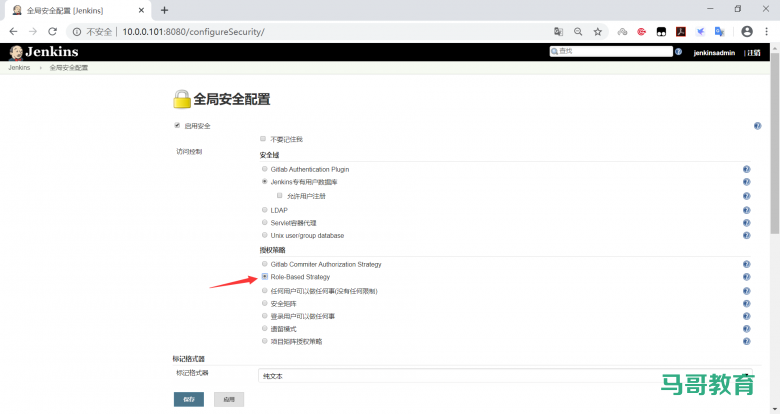Image resolution: width=780 pixels, height=414 pixels.
Task: Open help icon for 项目矩阵授权策略
Action: pyautogui.click(x=746, y=341)
